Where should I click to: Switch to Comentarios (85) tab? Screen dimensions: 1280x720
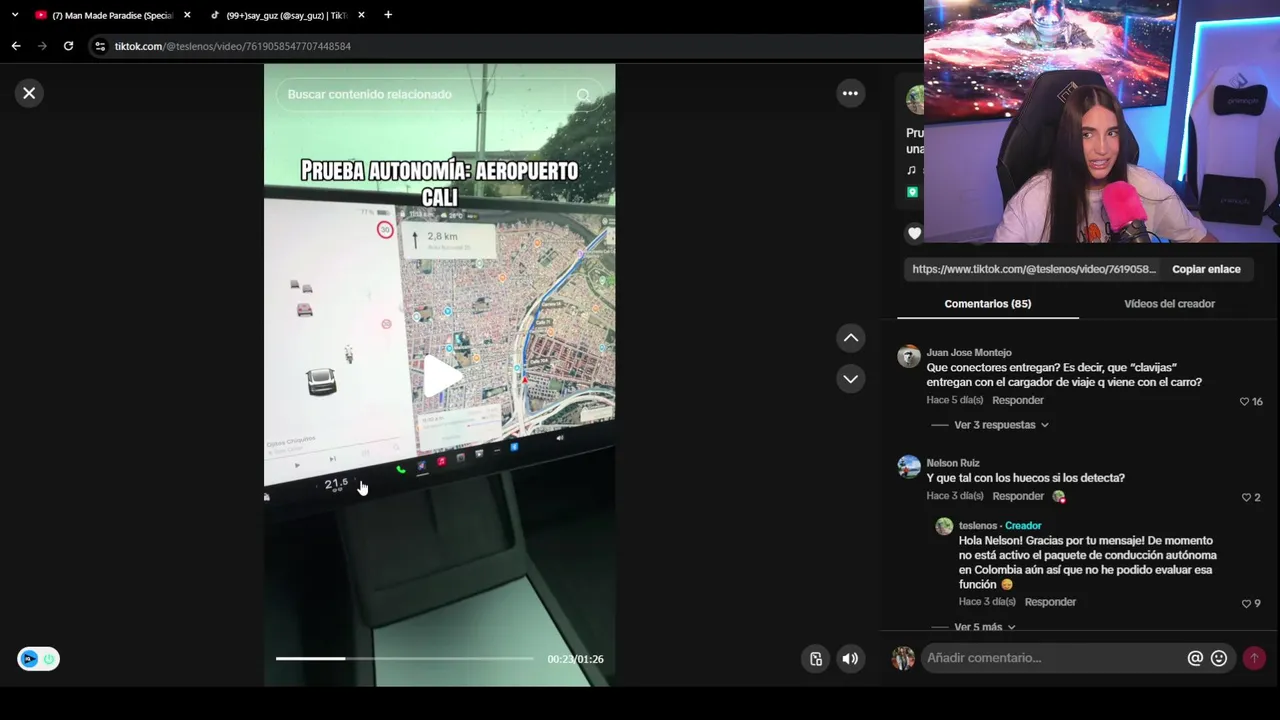pyautogui.click(x=988, y=304)
